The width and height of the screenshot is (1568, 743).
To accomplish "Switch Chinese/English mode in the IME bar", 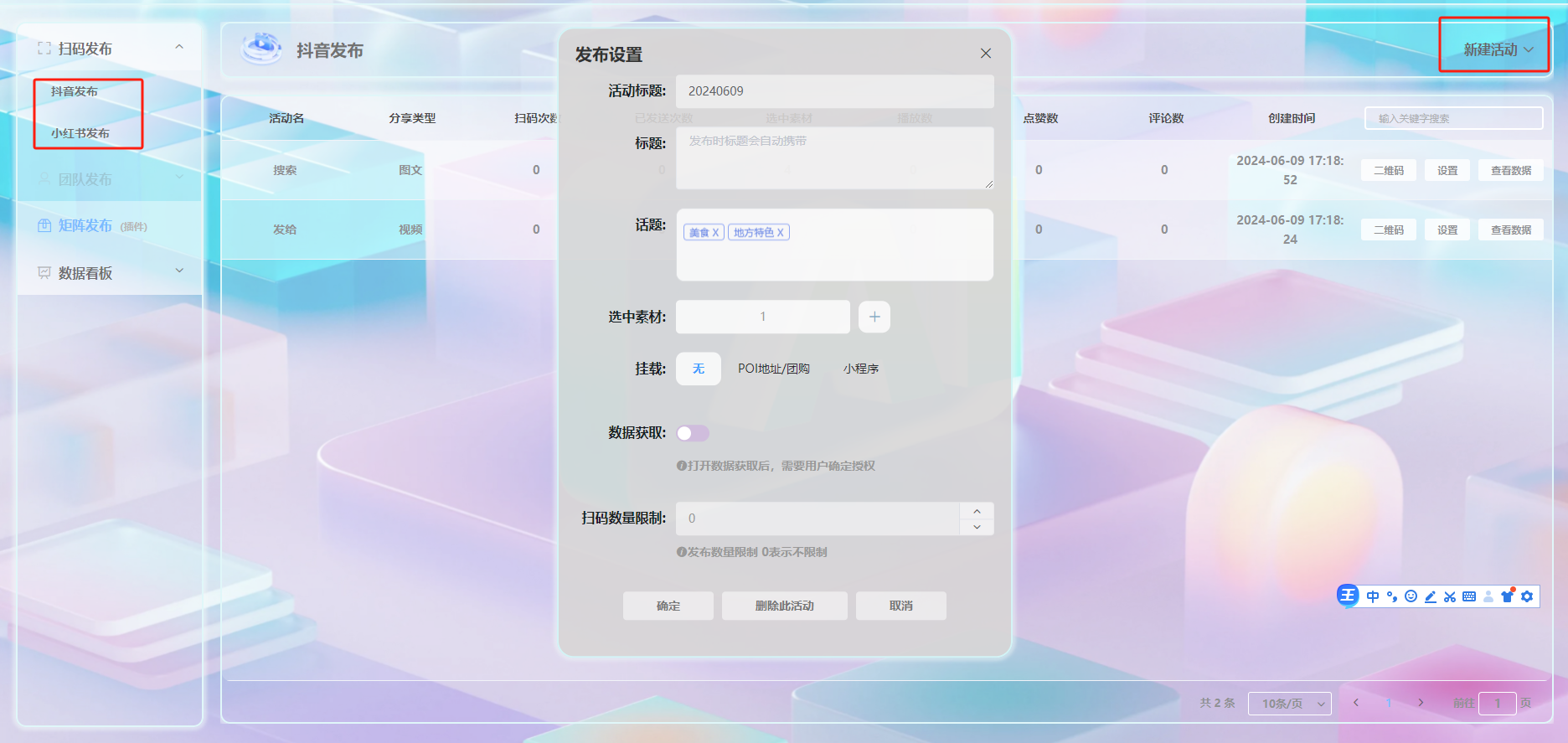I will tap(1373, 596).
